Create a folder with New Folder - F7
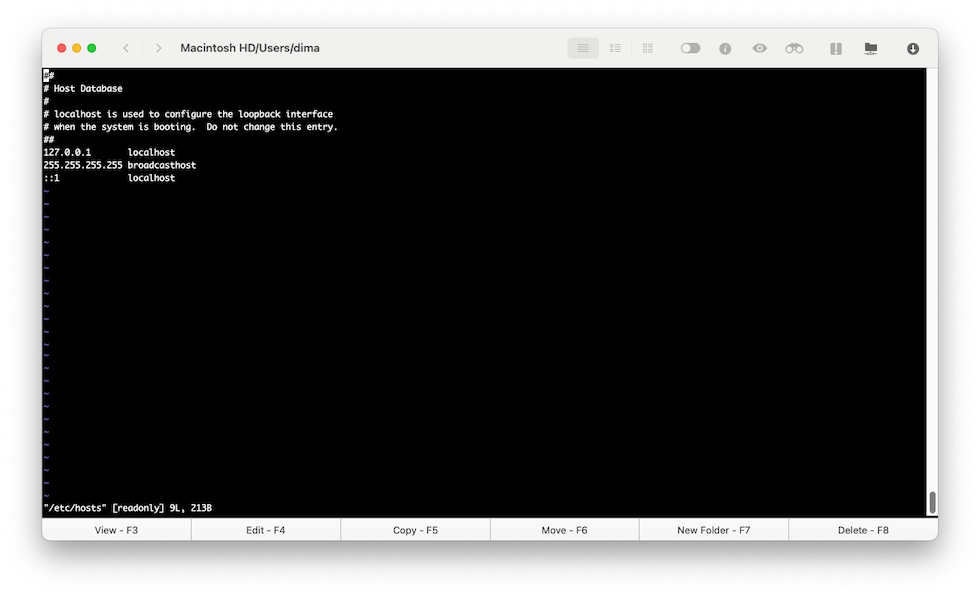This screenshot has height=600, width=980. [713, 530]
